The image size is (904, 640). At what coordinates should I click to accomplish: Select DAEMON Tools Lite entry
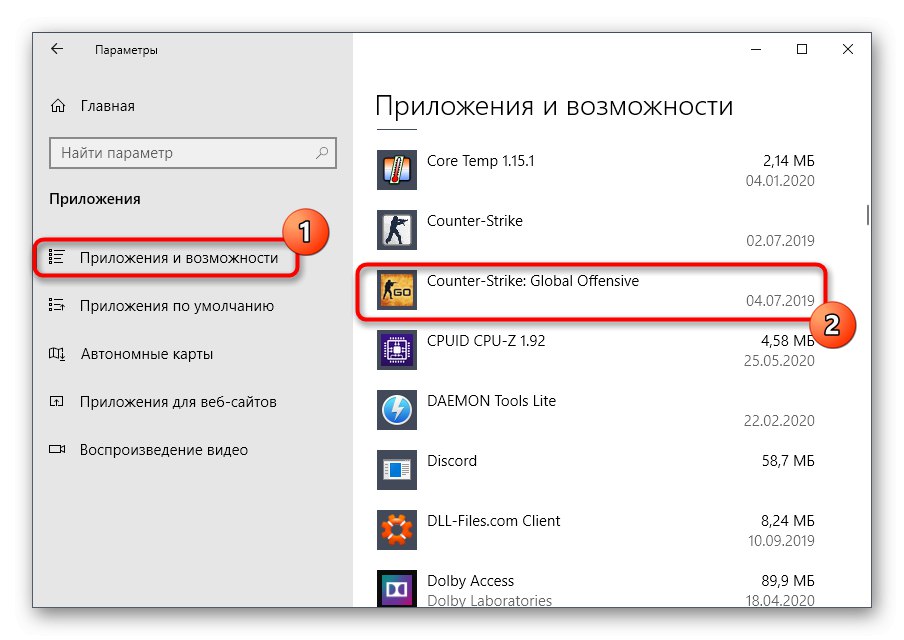(596, 410)
